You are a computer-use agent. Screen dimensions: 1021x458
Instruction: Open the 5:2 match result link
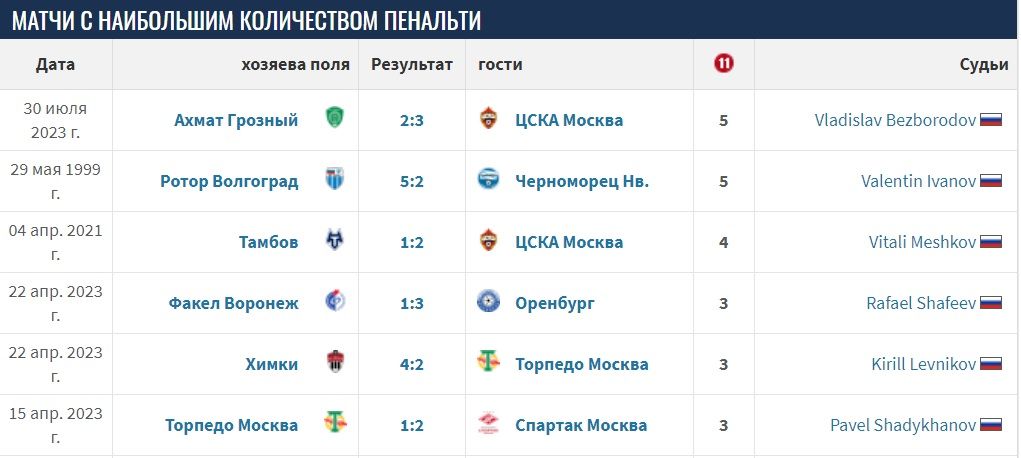pyautogui.click(x=412, y=181)
